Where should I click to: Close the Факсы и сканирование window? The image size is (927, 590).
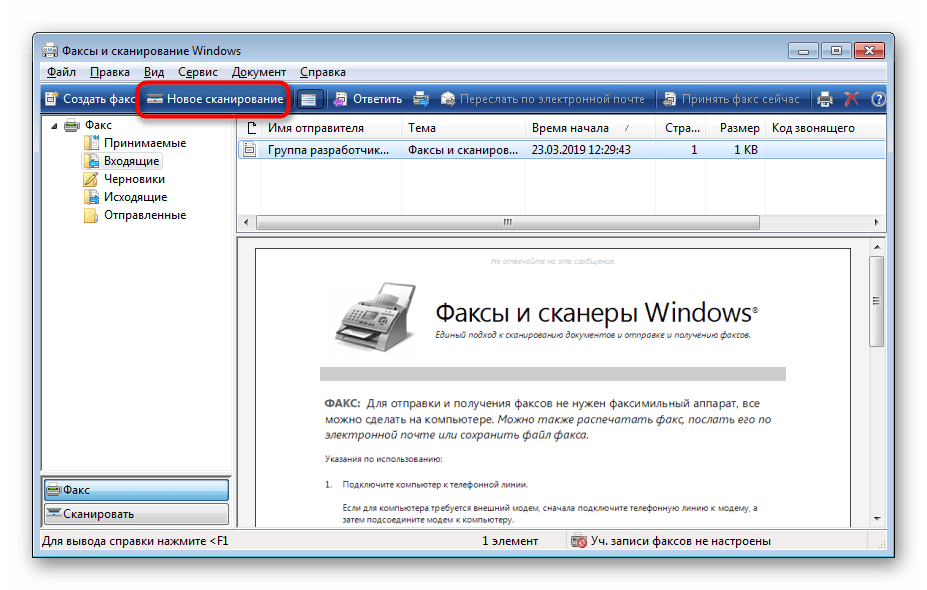(x=870, y=51)
